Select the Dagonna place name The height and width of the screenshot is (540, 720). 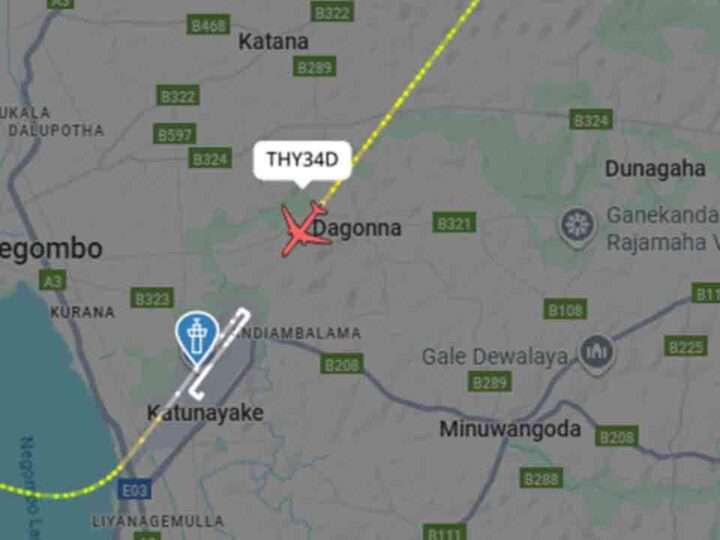coord(357,228)
